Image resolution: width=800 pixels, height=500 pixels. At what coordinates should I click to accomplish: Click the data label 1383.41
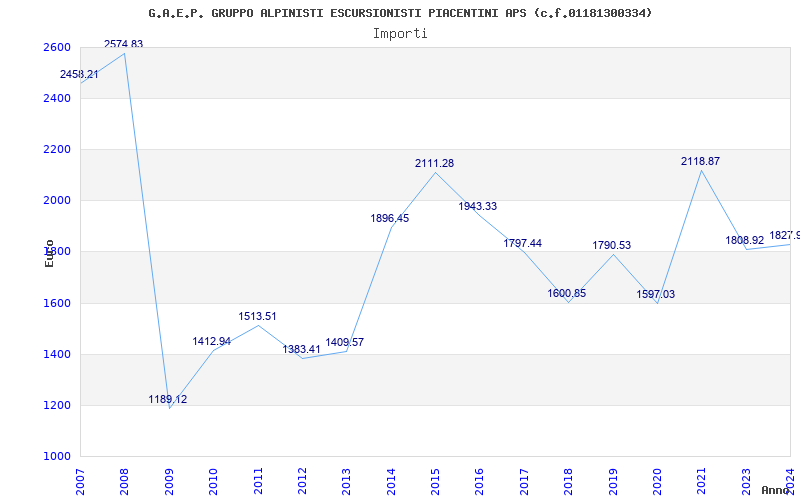click(x=302, y=349)
